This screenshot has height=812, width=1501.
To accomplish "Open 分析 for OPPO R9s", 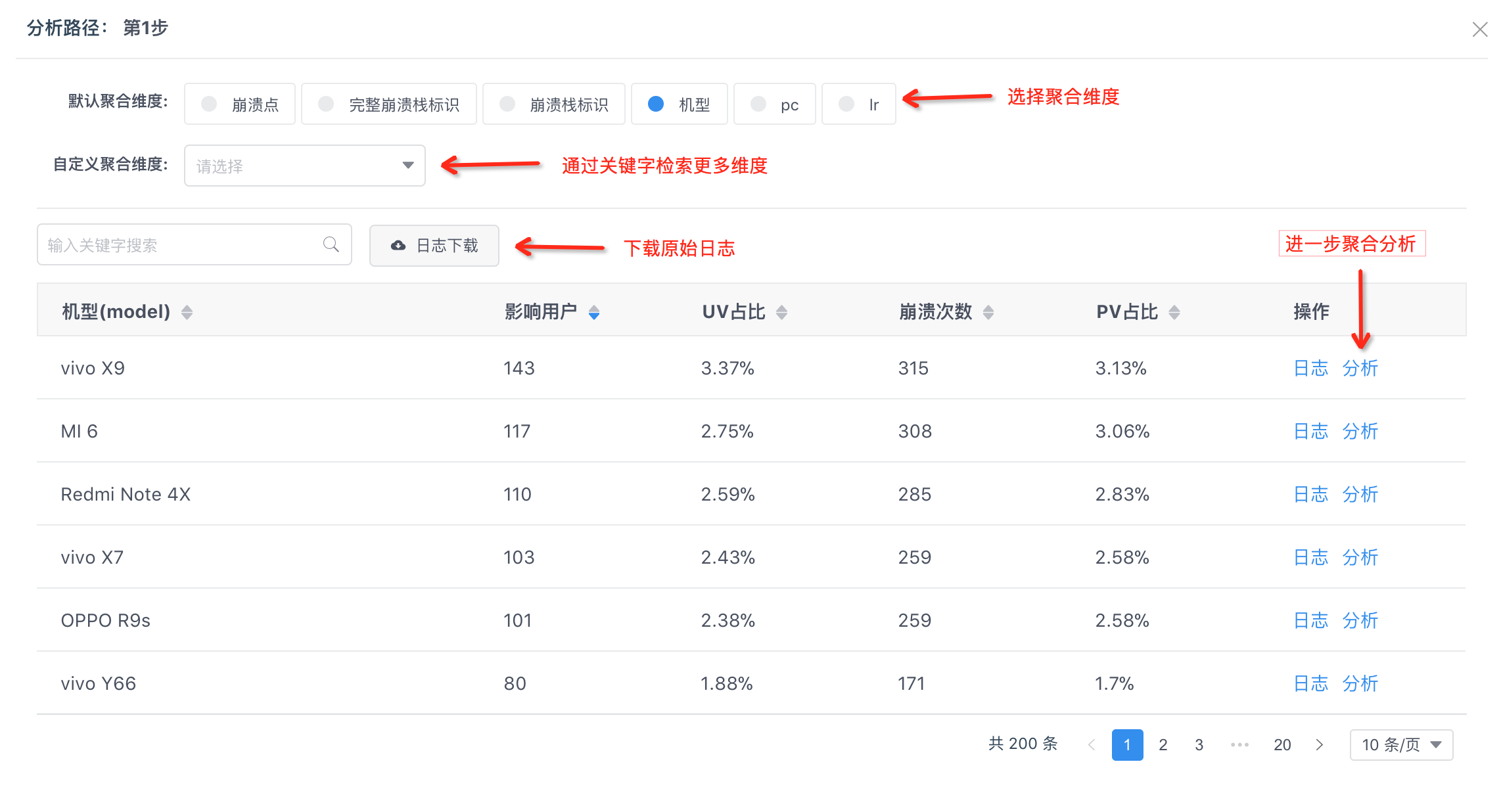I will [1360, 620].
